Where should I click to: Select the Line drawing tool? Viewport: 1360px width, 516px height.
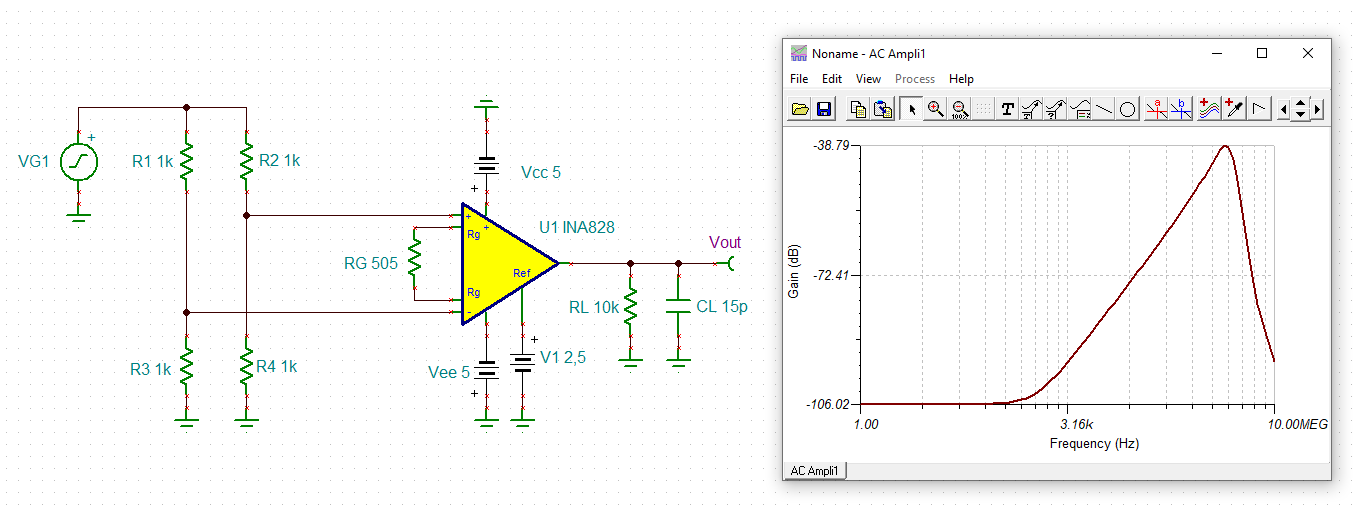click(x=1104, y=109)
